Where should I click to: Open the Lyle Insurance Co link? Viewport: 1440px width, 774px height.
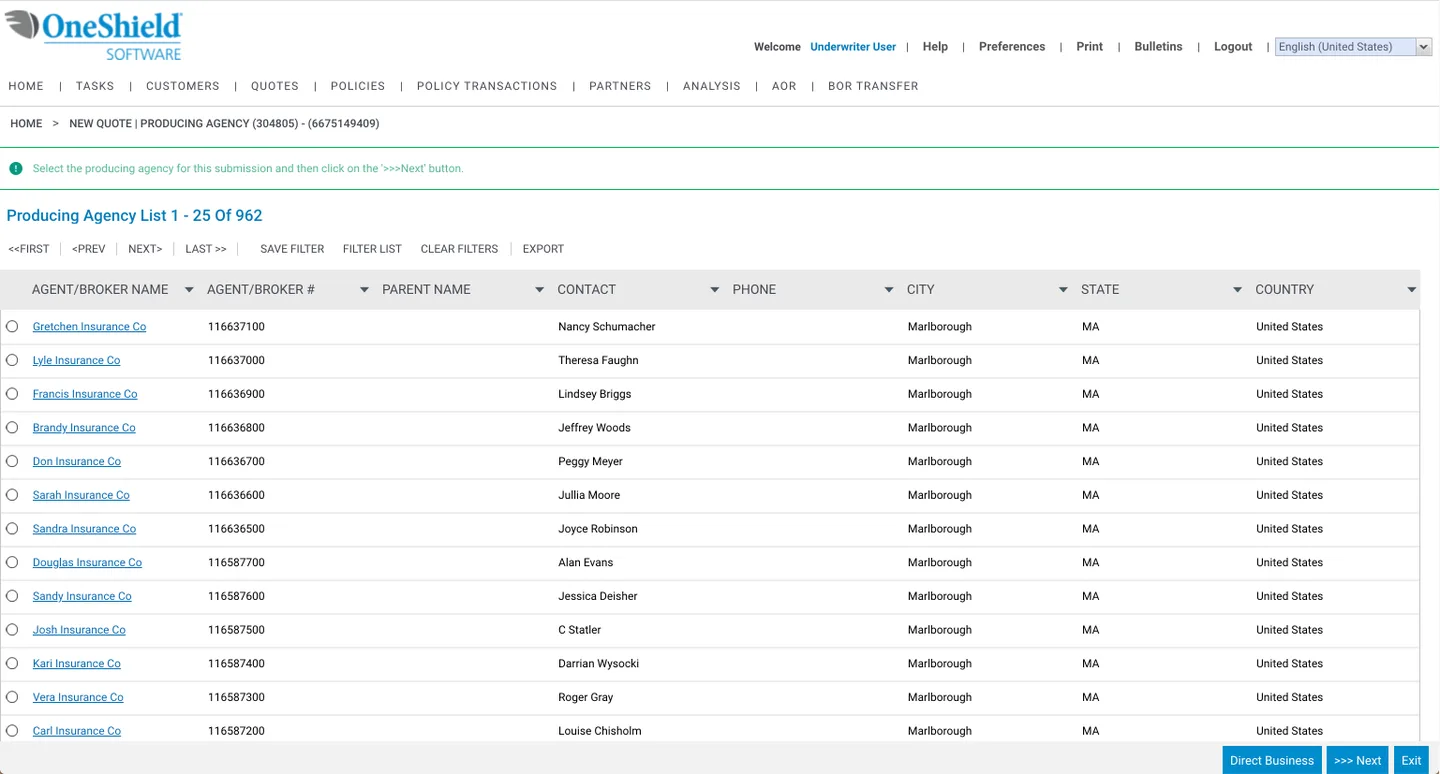[76, 360]
